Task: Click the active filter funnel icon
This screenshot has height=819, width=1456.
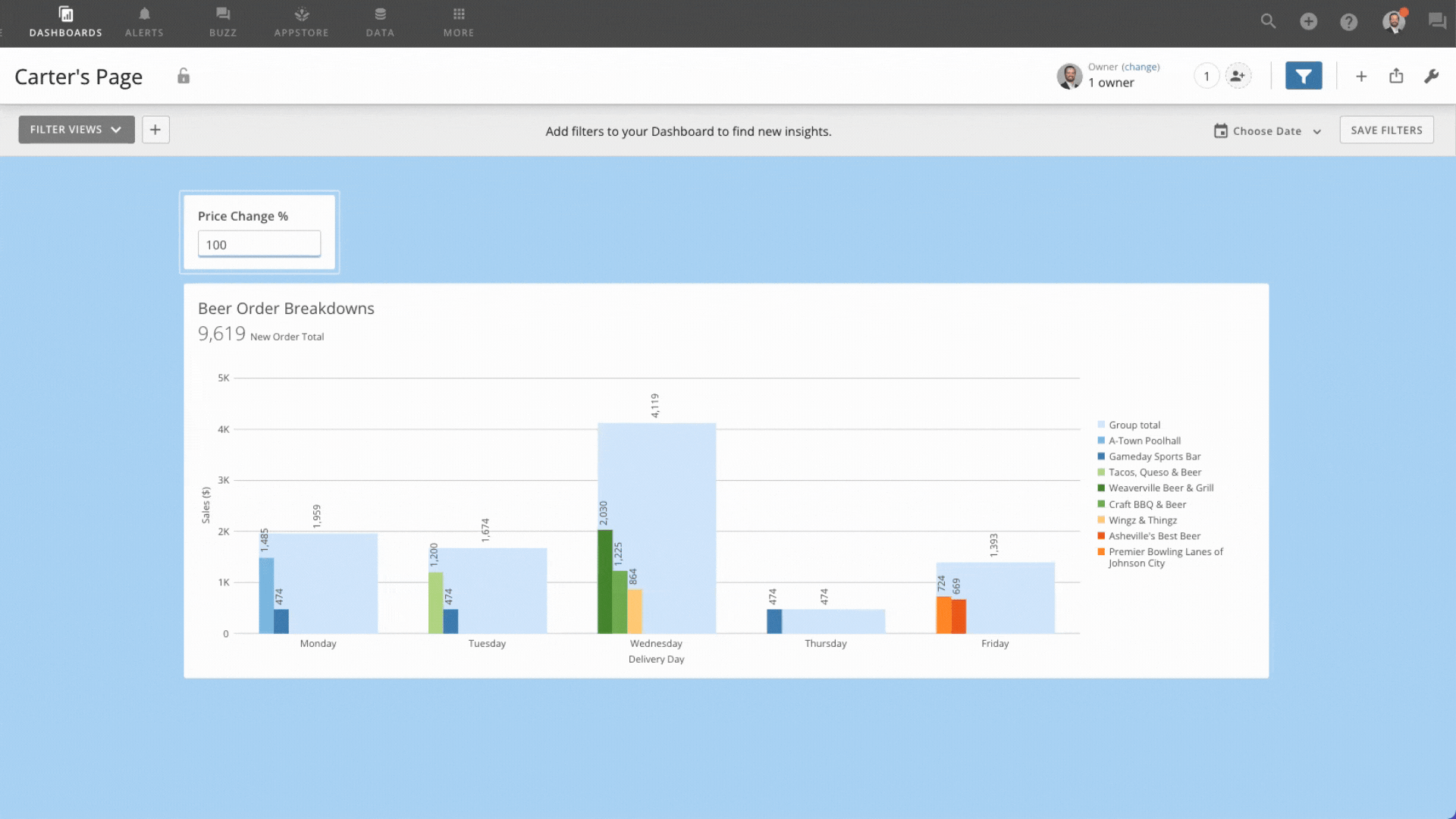Action: tap(1303, 75)
